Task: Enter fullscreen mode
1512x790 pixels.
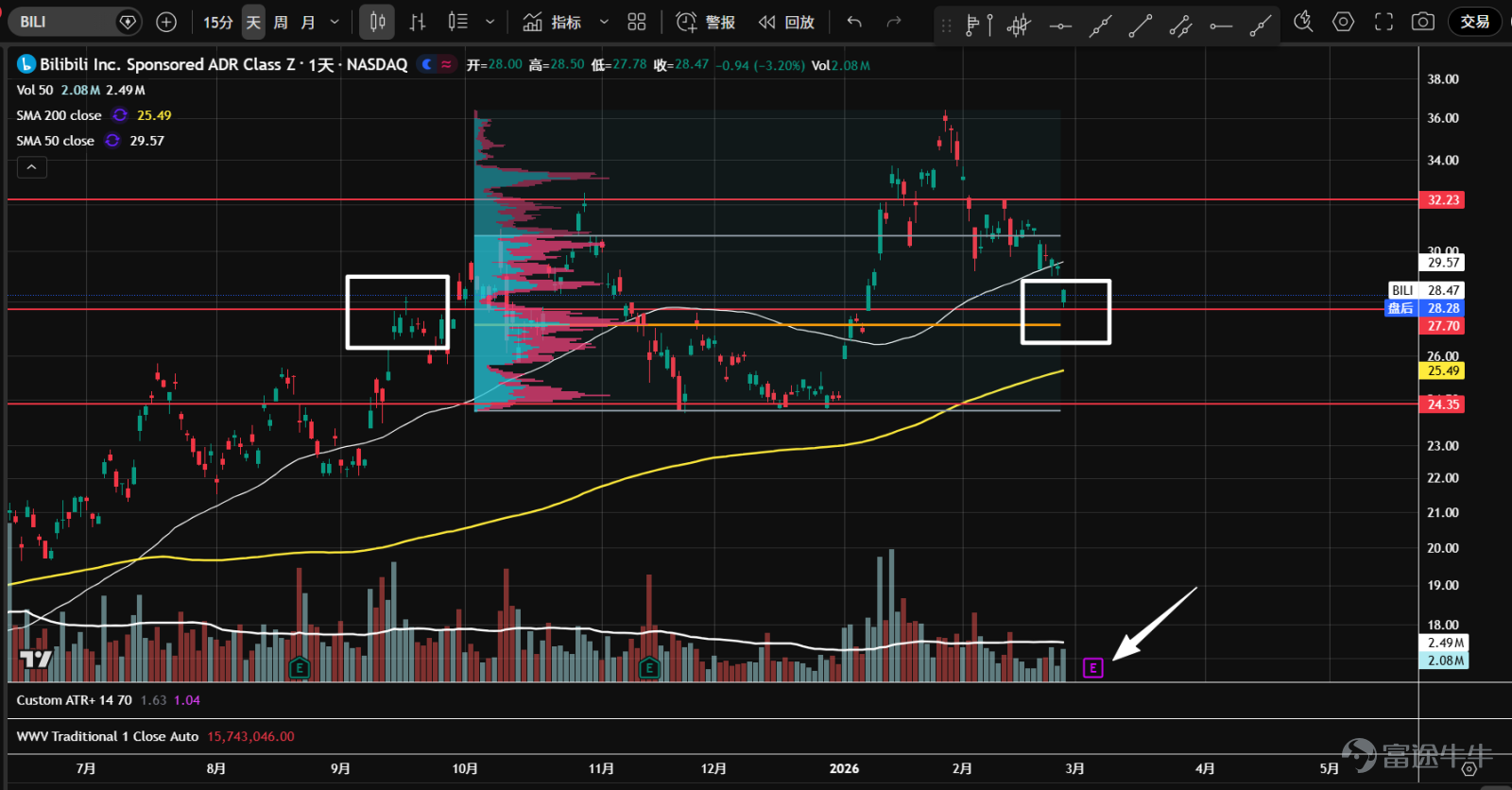Action: pyautogui.click(x=1383, y=22)
